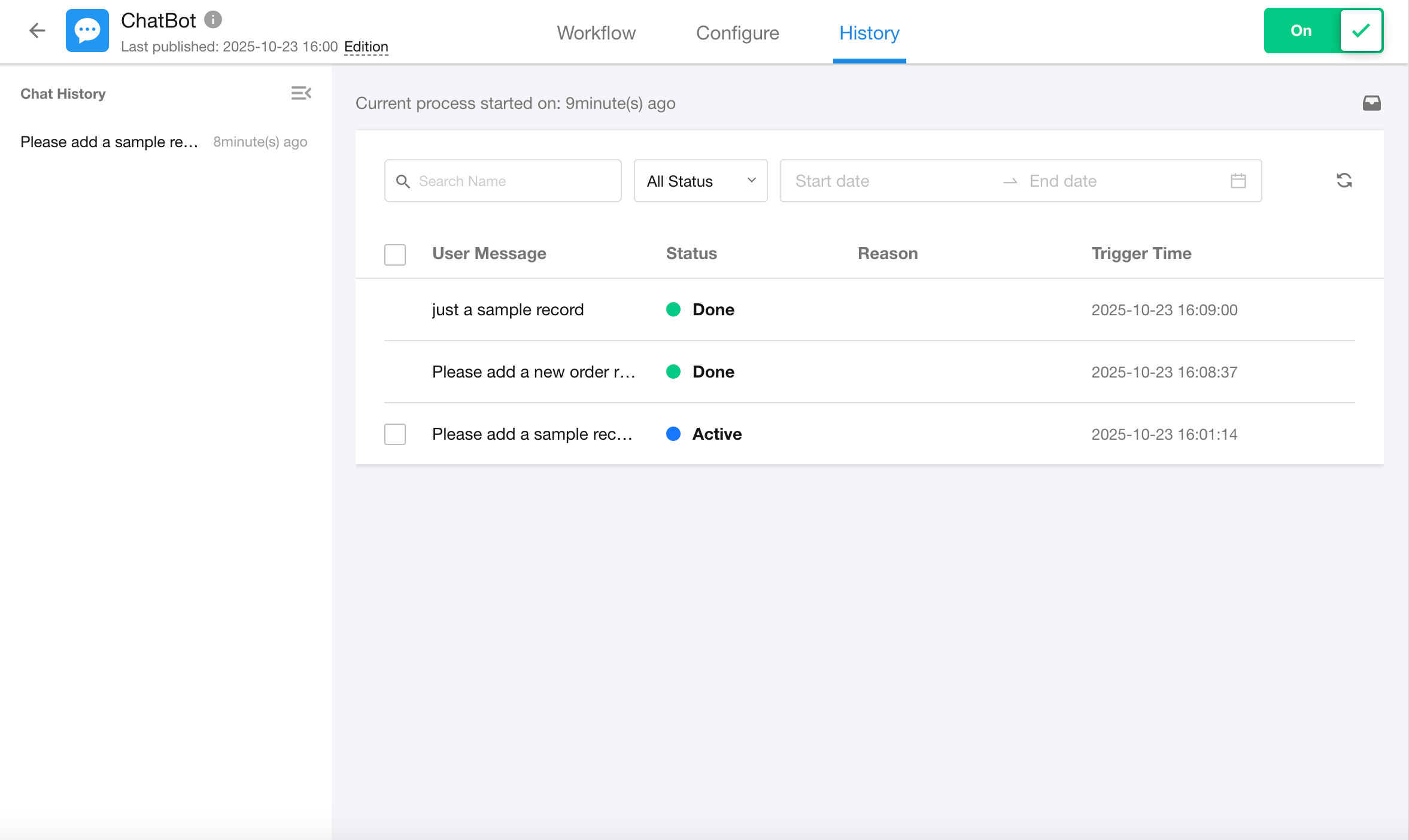The width and height of the screenshot is (1409, 840).
Task: Open the All Status dropdown
Action: coord(700,181)
